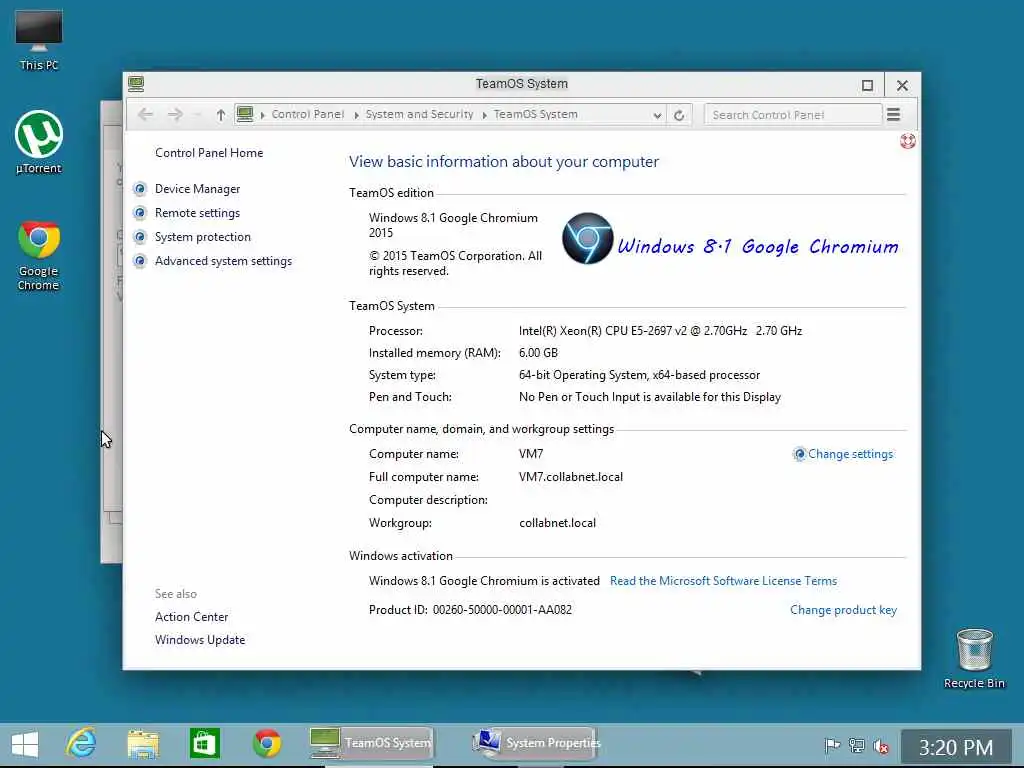1024x768 pixels.
Task: Open Device Manager link
Action: pyautogui.click(x=197, y=189)
